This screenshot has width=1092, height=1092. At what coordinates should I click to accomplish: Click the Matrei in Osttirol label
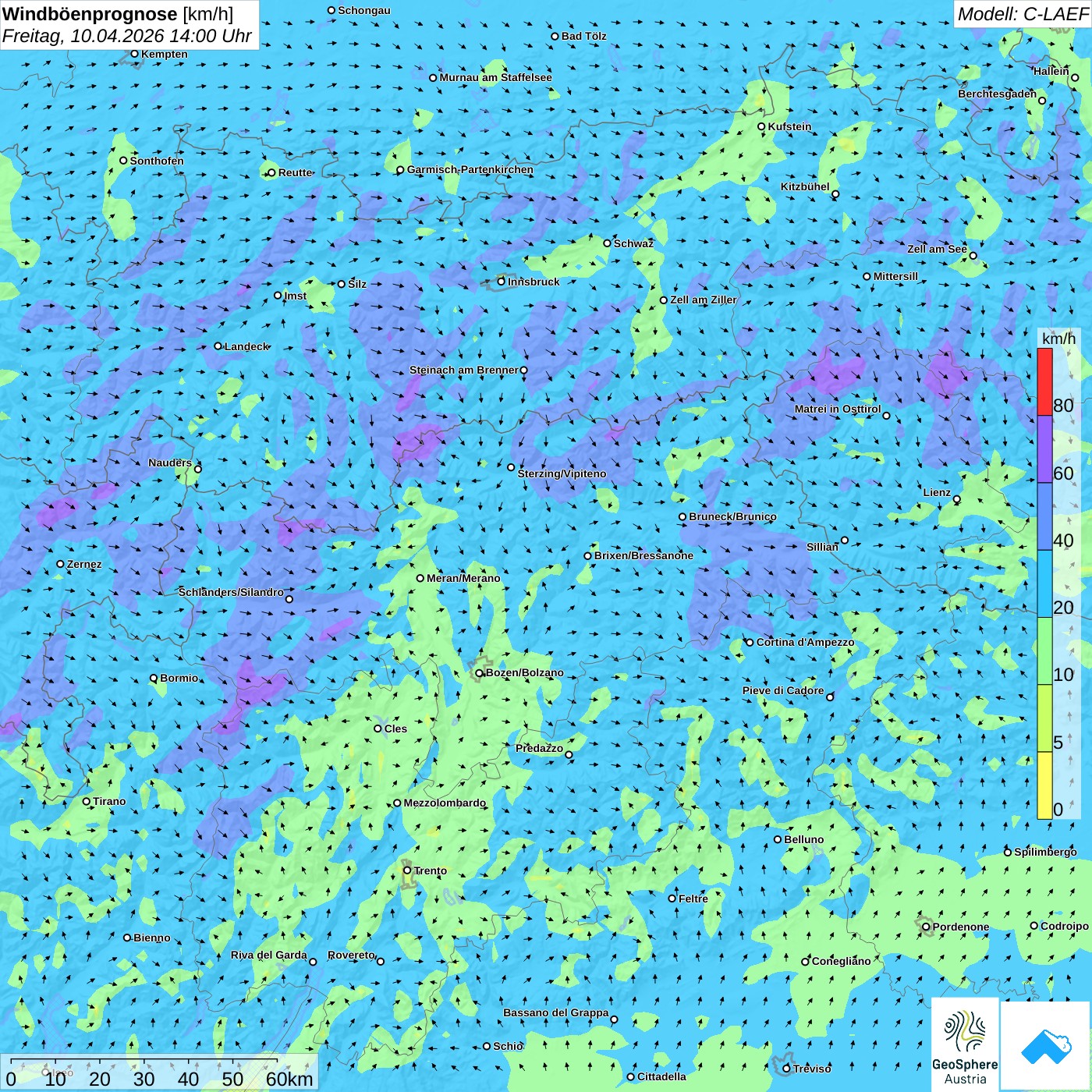[x=838, y=409]
